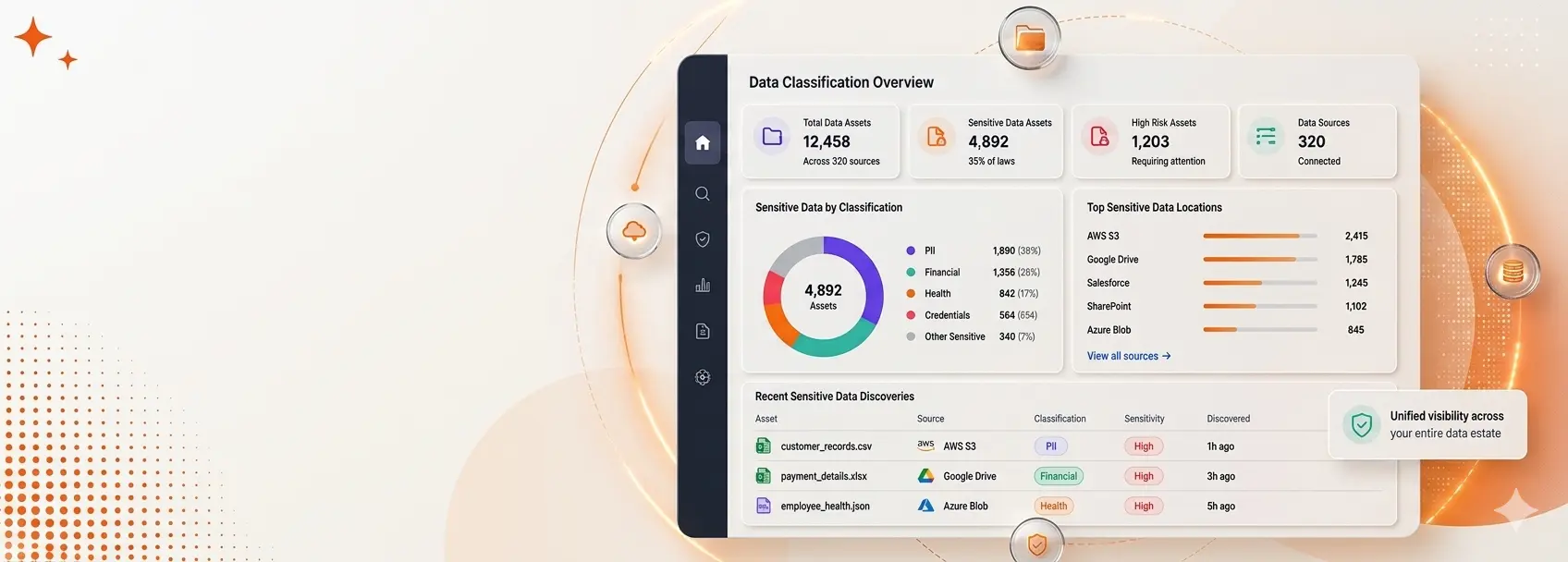Click the Other Sensitive legend label
Screen dimensions: 1568x562
954,336
